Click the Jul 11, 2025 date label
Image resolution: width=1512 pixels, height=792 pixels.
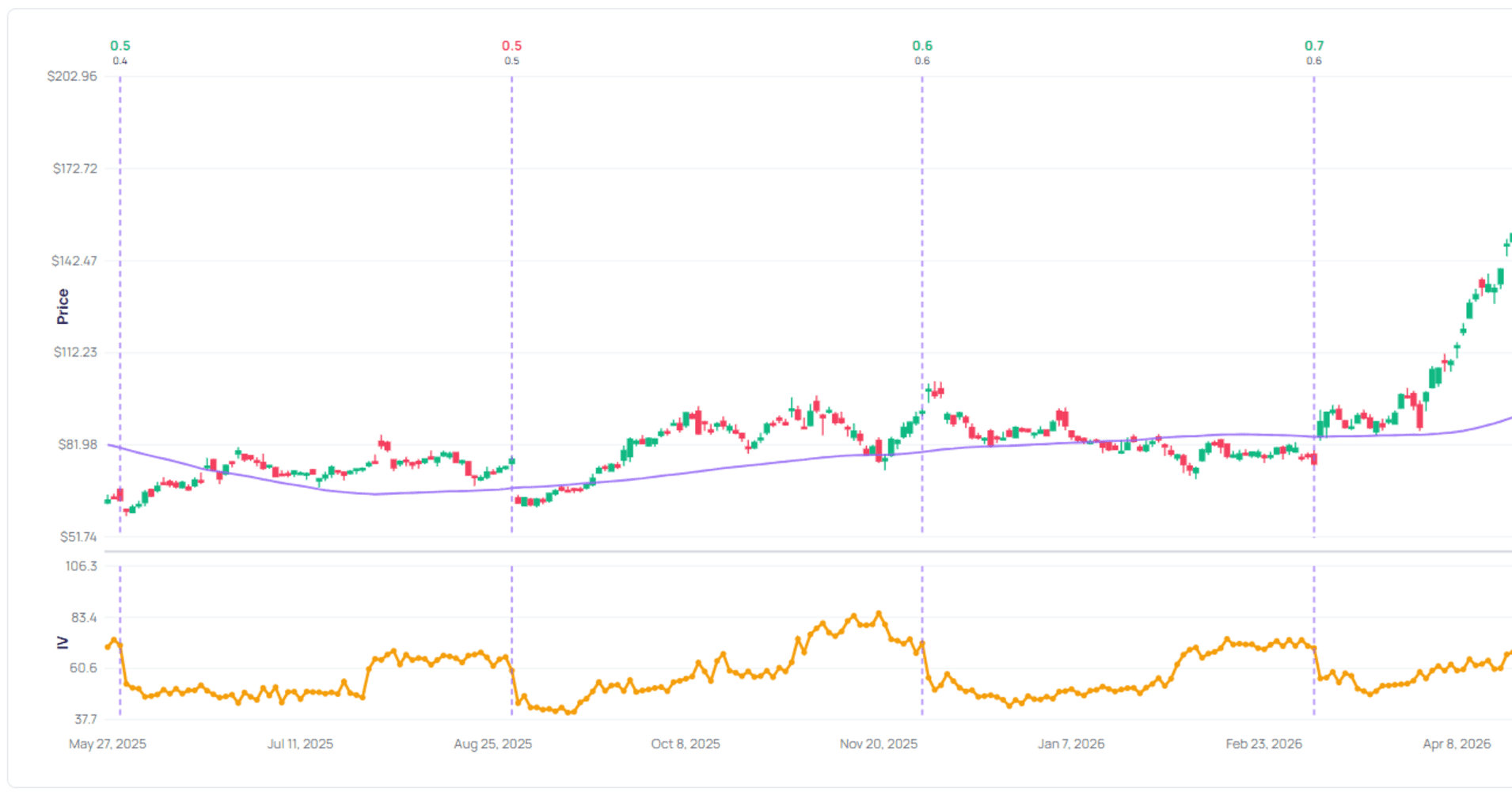coord(300,744)
